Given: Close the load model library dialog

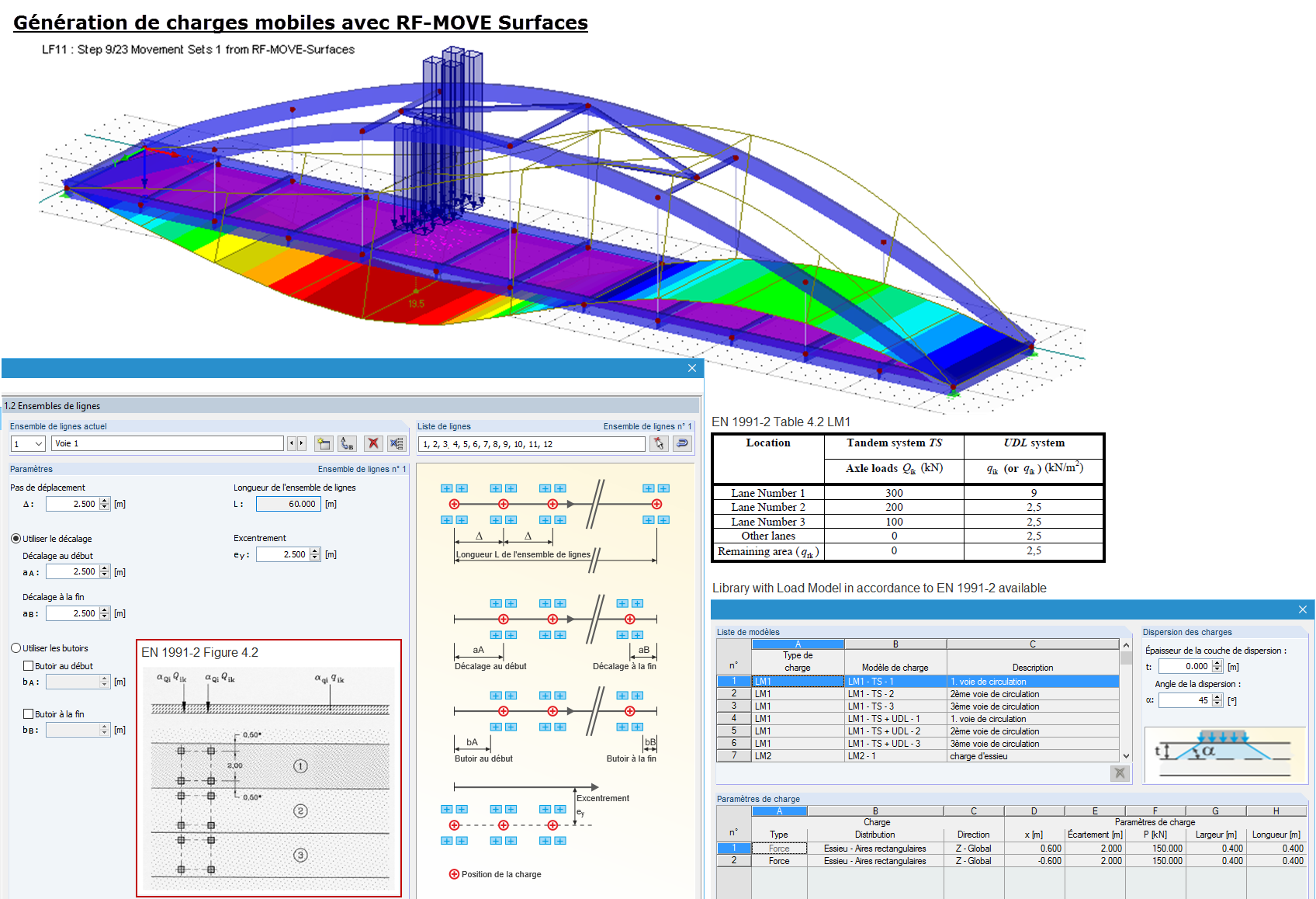Looking at the screenshot, I should (x=1303, y=609).
